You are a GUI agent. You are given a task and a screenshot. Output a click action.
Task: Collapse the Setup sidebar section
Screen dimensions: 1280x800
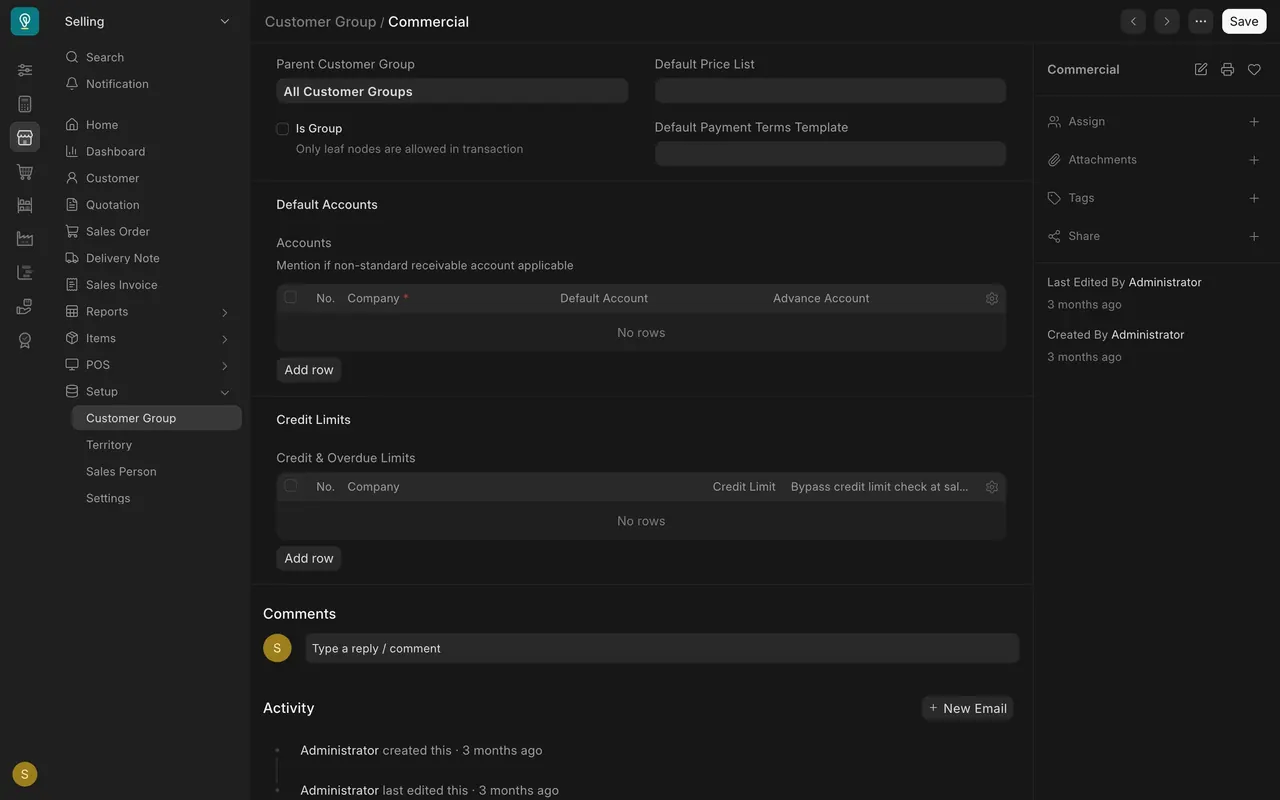tap(224, 392)
